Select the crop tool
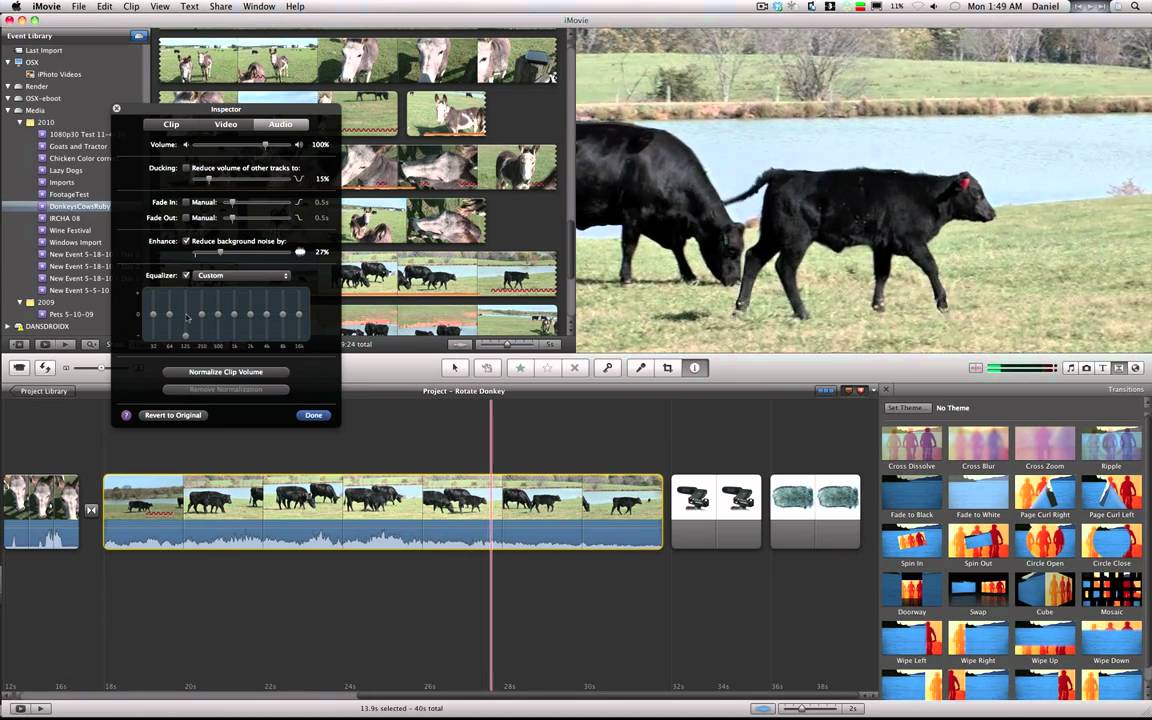Viewport: 1152px width, 720px height. pos(668,368)
